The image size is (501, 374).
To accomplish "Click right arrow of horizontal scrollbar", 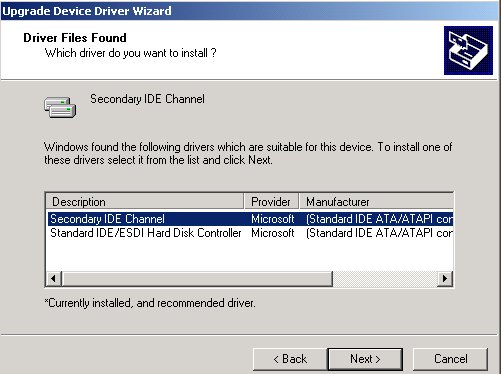I will (445, 278).
